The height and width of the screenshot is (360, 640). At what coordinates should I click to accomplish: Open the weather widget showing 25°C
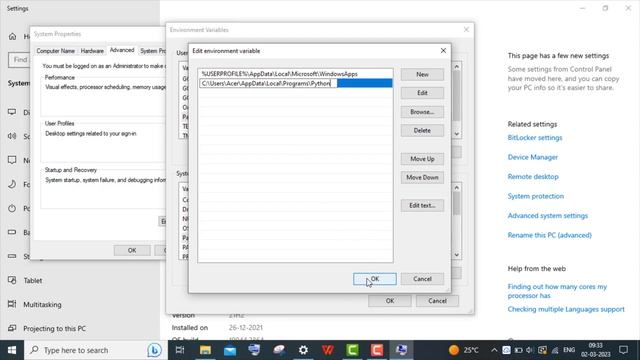[x=464, y=350]
